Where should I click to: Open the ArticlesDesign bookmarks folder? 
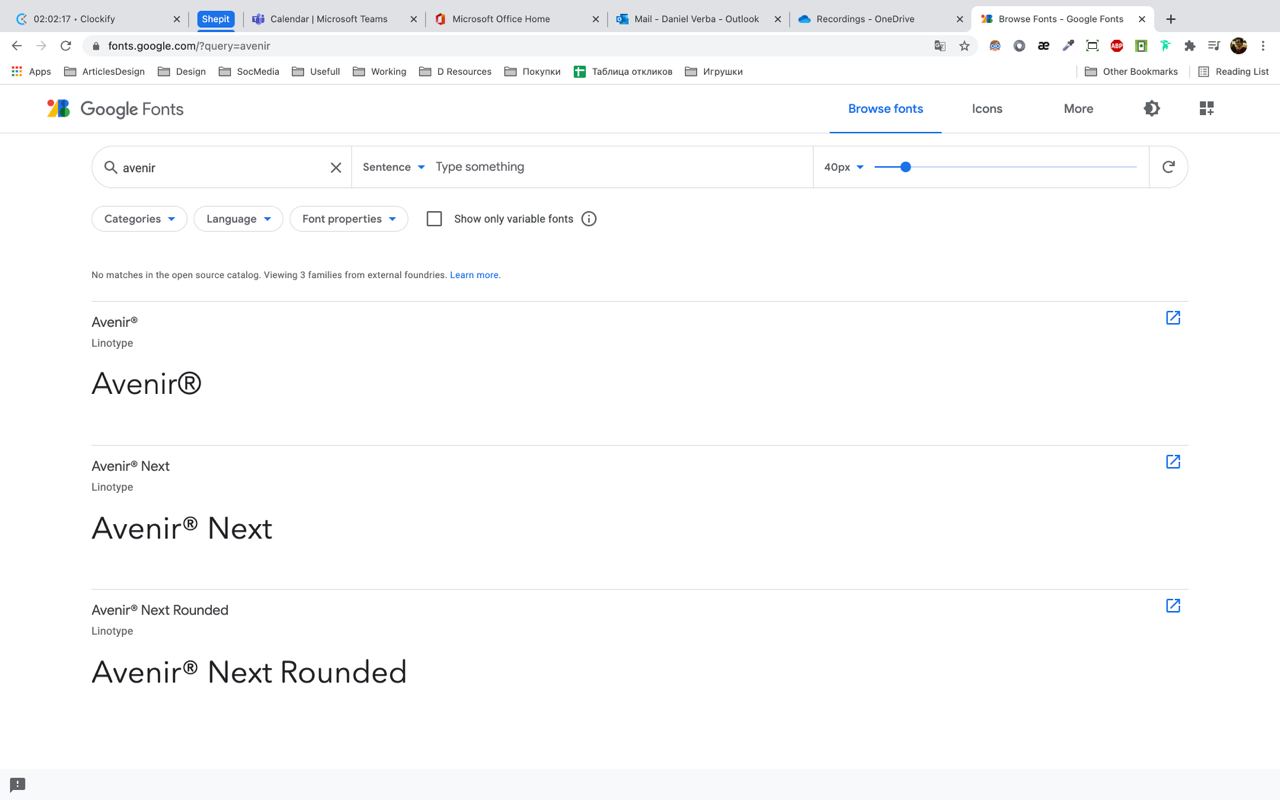104,72
